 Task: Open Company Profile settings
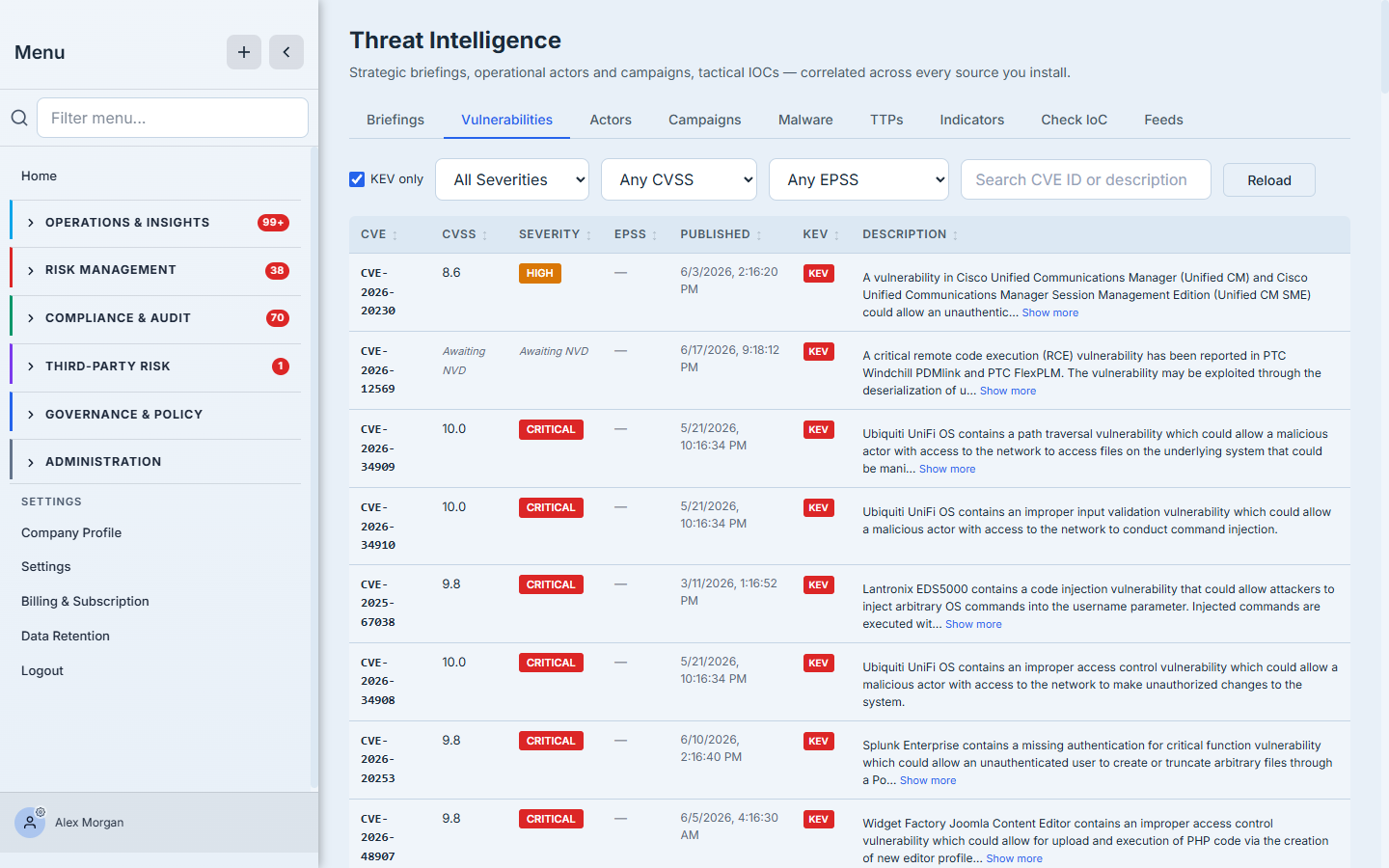coord(71,532)
